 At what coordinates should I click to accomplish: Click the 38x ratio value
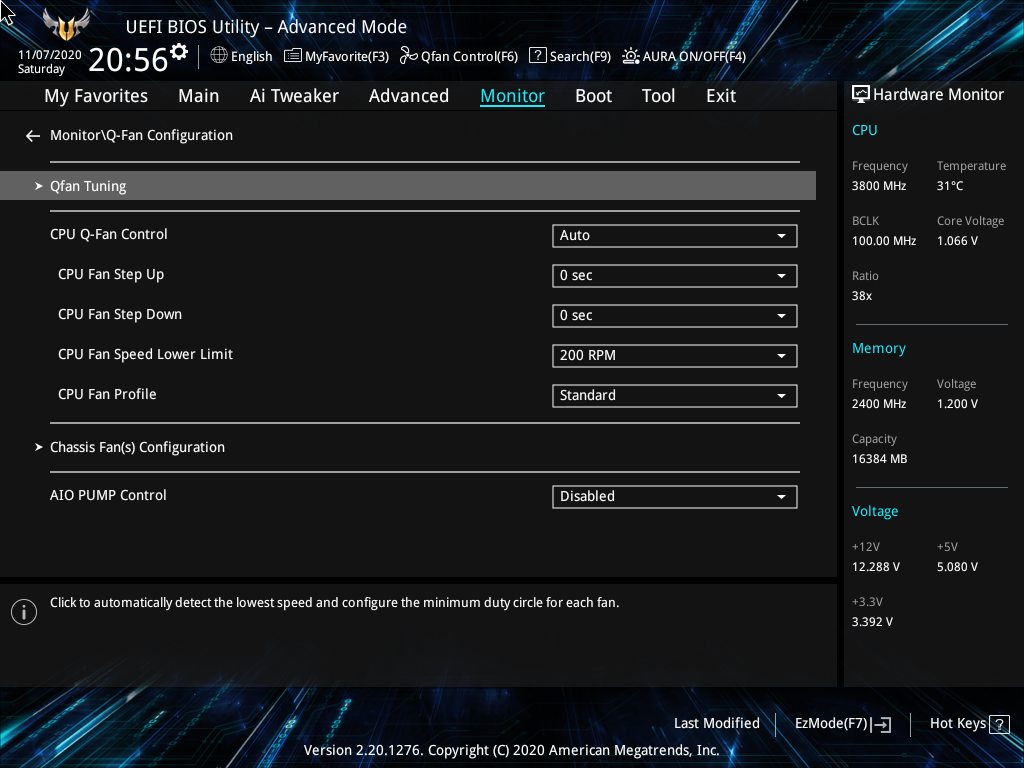pos(862,296)
